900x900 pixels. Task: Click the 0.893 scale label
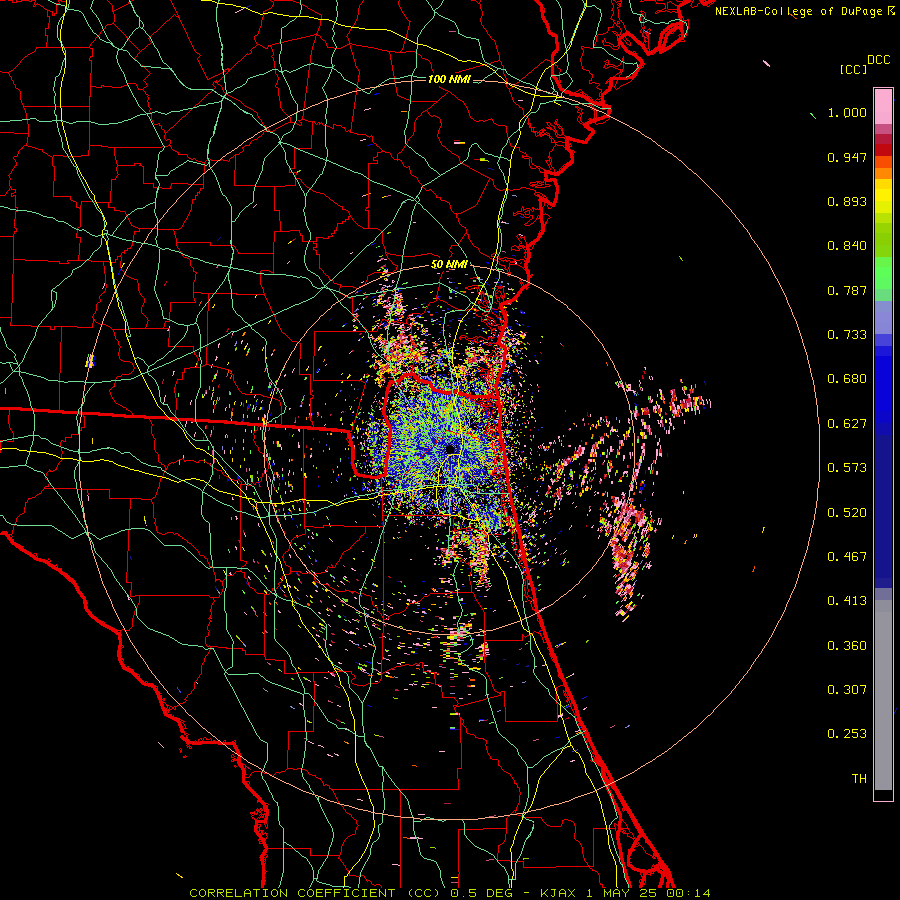pos(847,201)
